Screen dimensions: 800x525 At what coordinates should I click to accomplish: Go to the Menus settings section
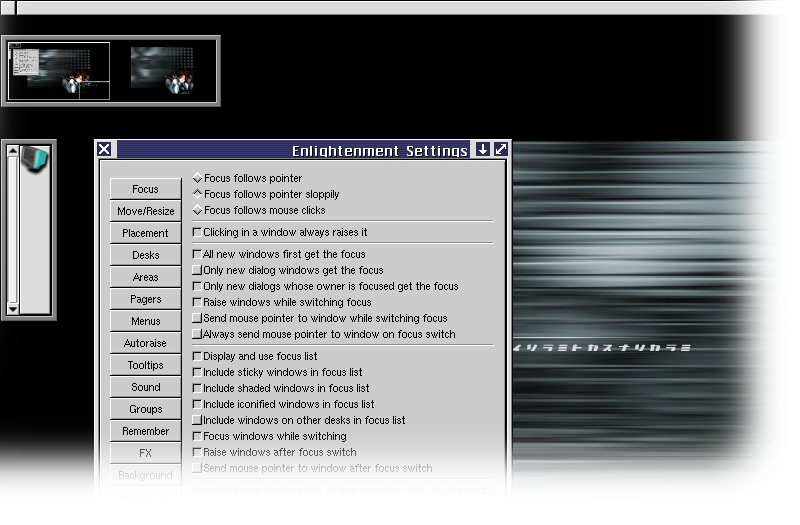[x=145, y=321]
